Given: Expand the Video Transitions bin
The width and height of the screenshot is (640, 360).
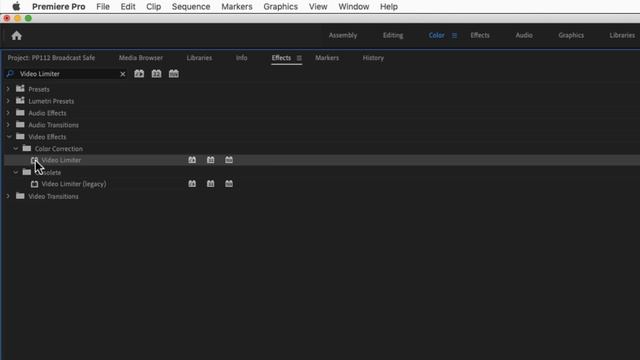Looking at the screenshot, I should (x=8, y=196).
